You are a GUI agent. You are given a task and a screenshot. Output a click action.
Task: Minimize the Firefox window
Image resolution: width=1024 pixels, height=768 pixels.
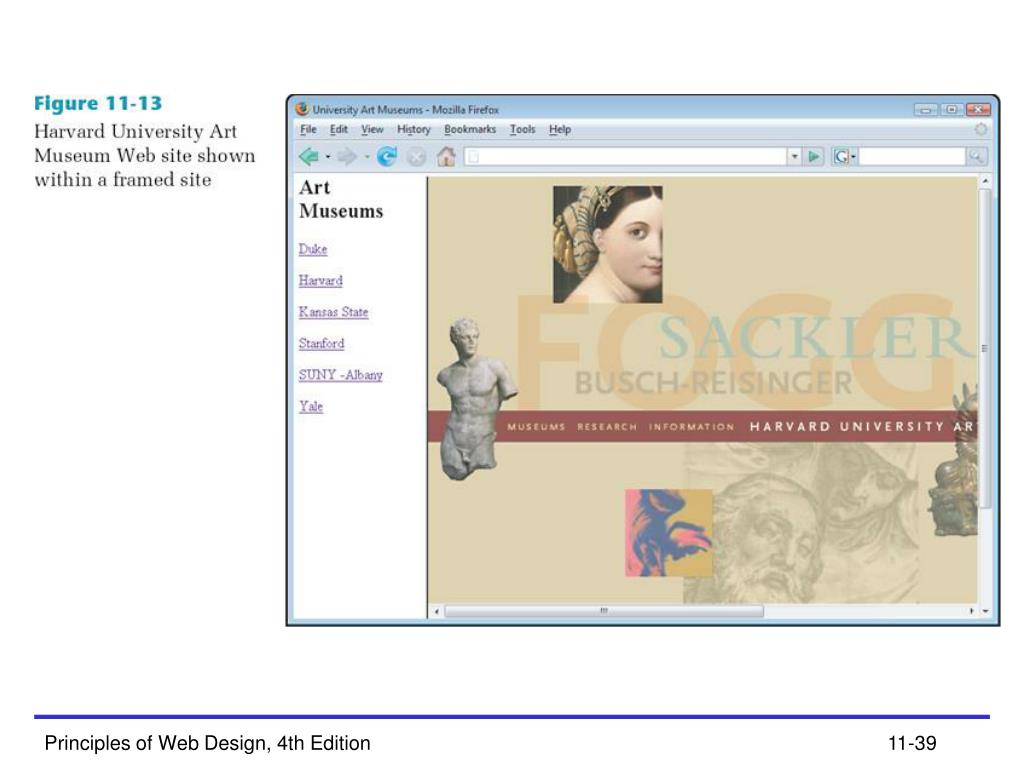(925, 109)
